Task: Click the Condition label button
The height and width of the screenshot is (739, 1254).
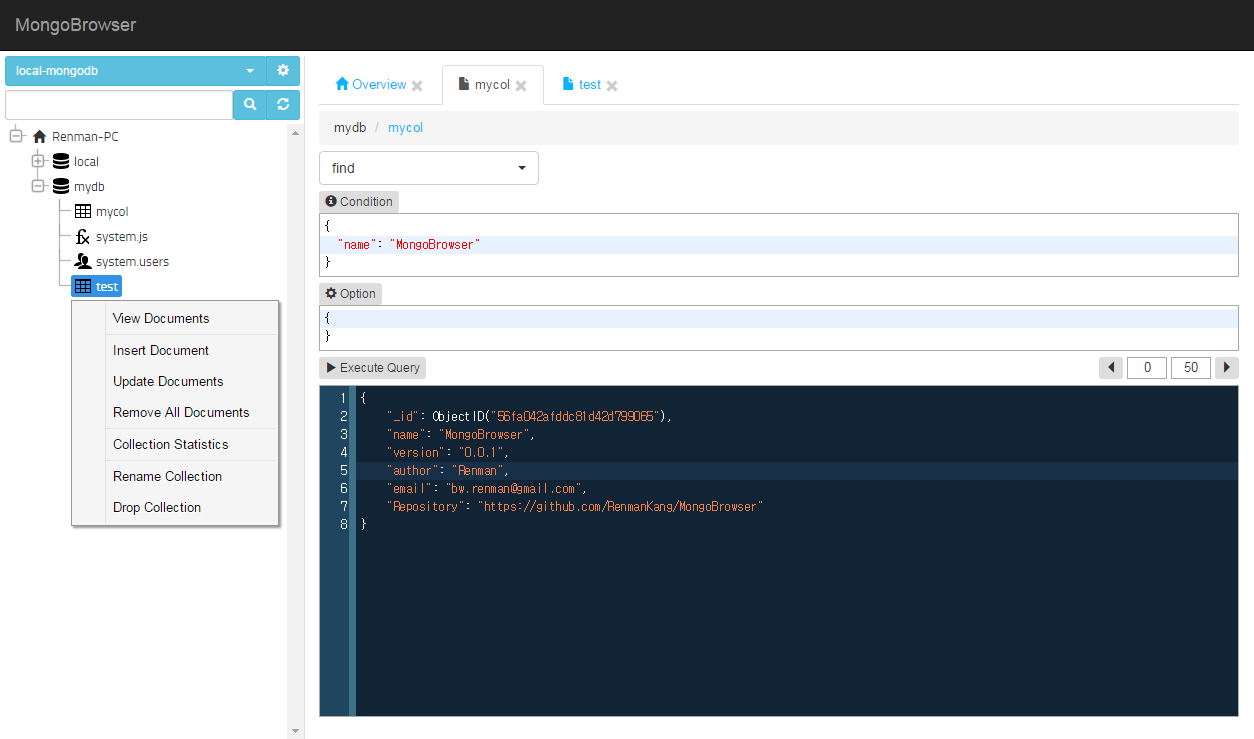Action: coord(359,202)
